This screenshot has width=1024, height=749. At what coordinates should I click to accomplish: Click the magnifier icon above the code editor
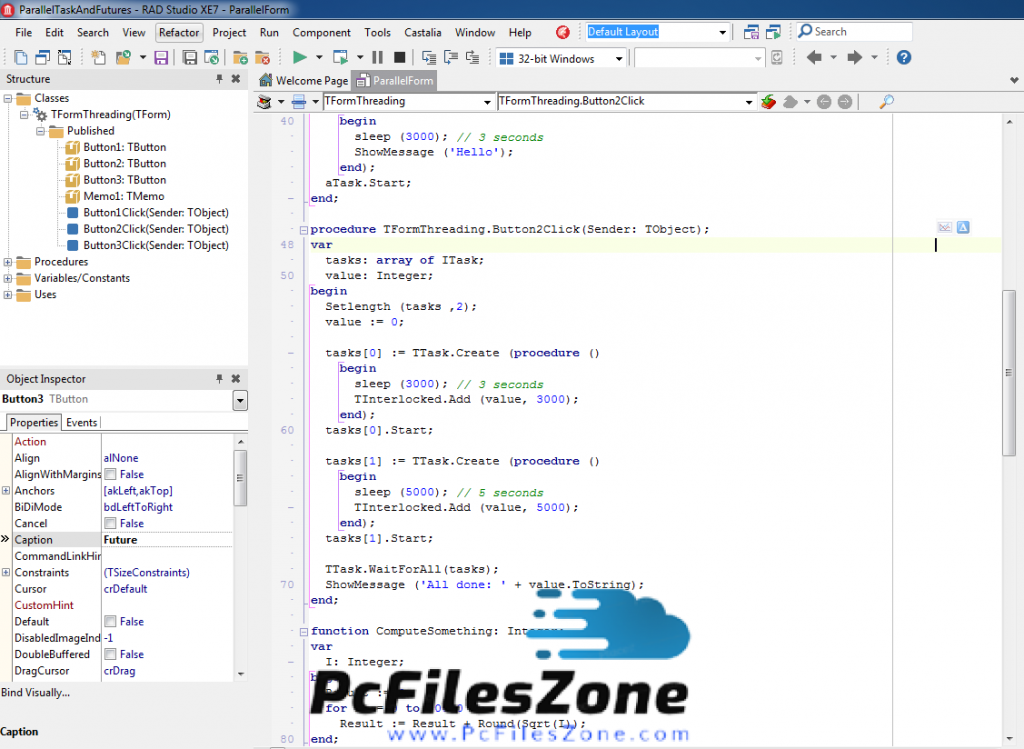pos(885,101)
